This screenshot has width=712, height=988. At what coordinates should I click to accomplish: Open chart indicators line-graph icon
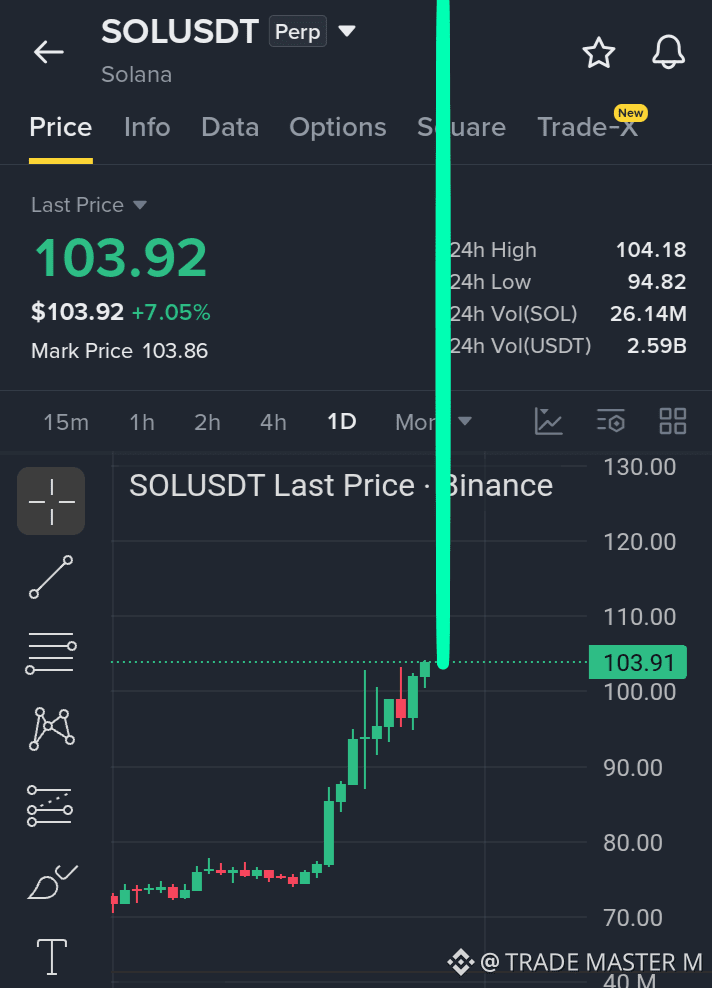tap(548, 421)
